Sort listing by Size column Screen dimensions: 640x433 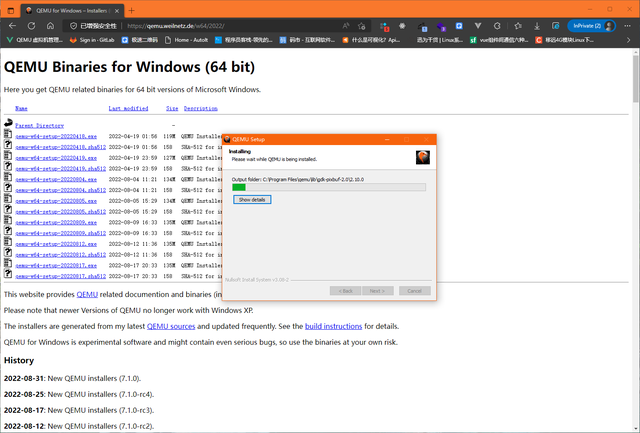(172, 108)
